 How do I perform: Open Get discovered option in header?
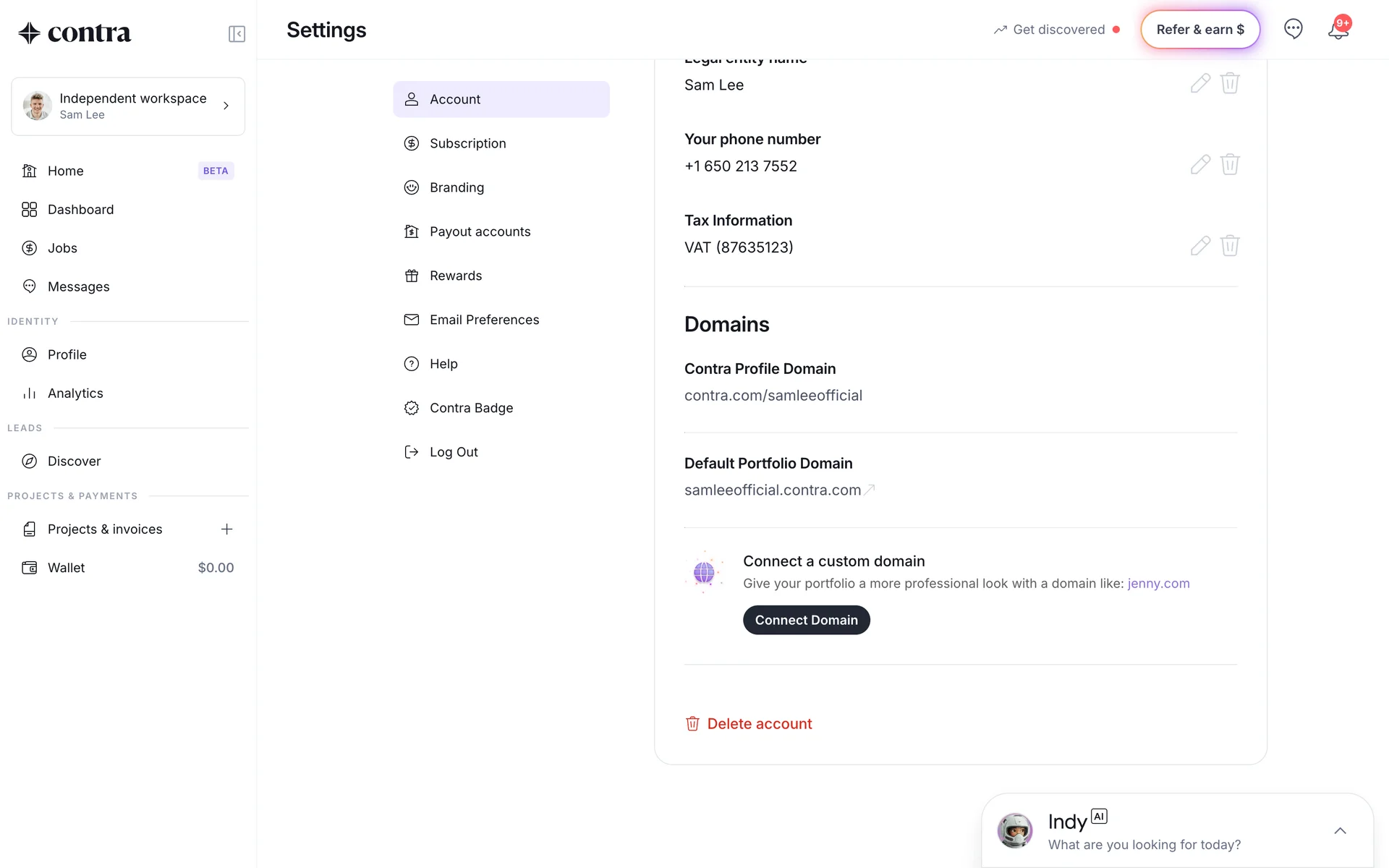click(x=1058, y=30)
